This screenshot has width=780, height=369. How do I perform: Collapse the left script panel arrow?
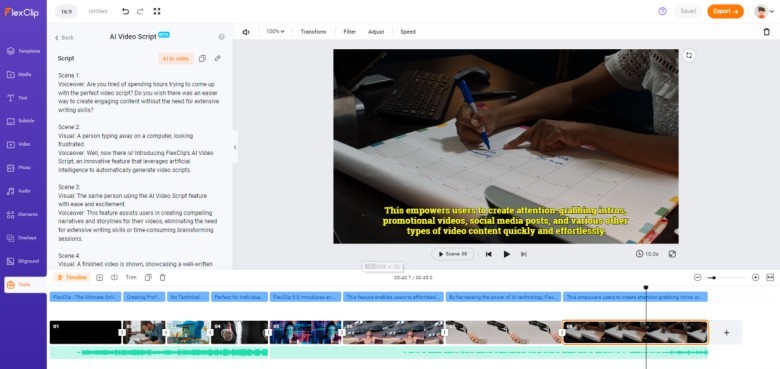point(235,147)
